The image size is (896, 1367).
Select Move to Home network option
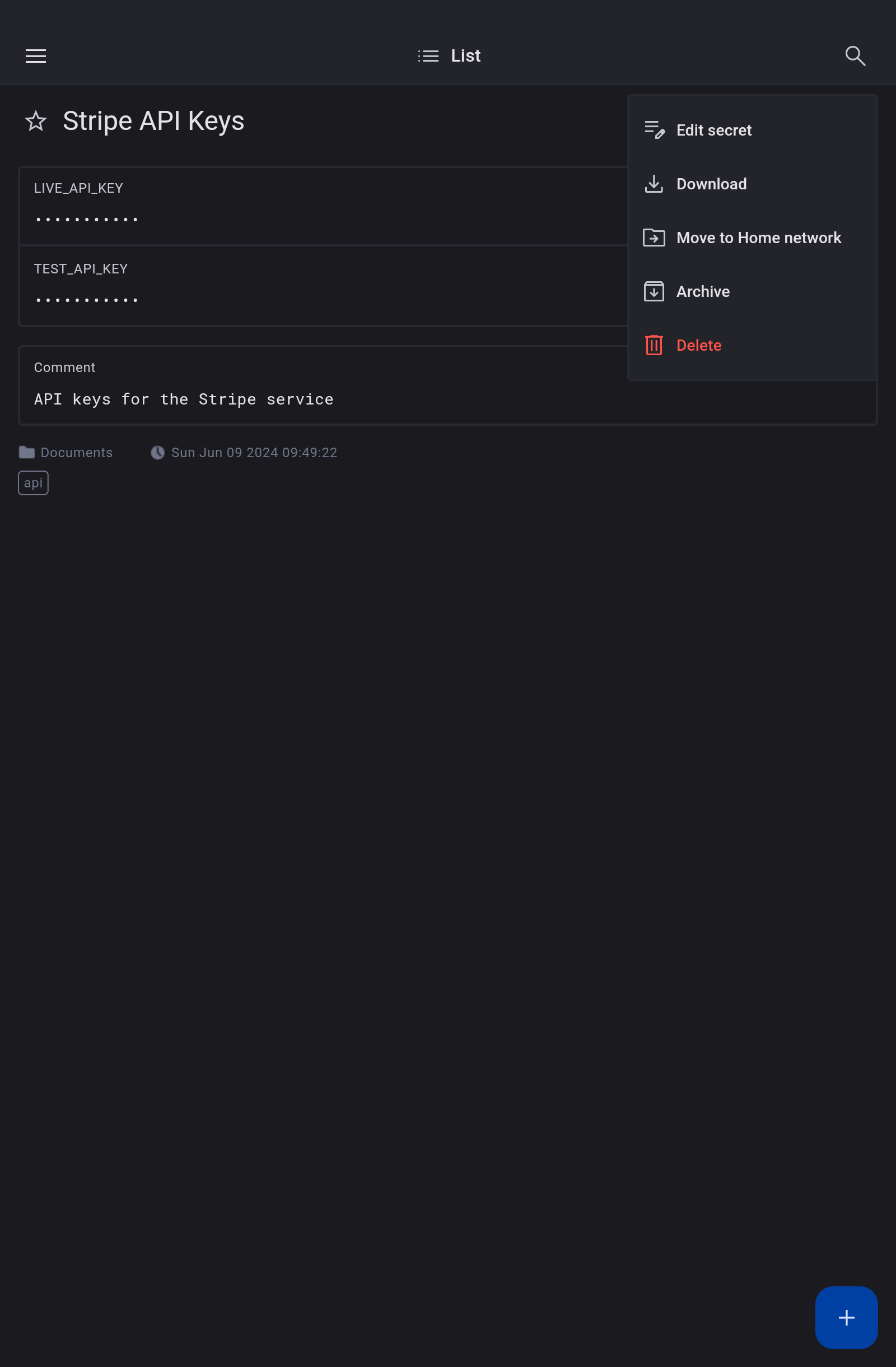tap(758, 238)
